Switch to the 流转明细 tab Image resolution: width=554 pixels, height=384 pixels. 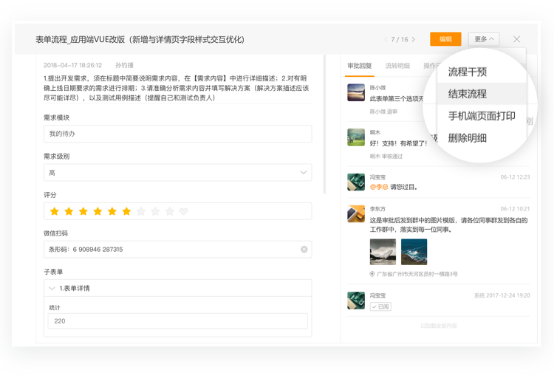(397, 66)
